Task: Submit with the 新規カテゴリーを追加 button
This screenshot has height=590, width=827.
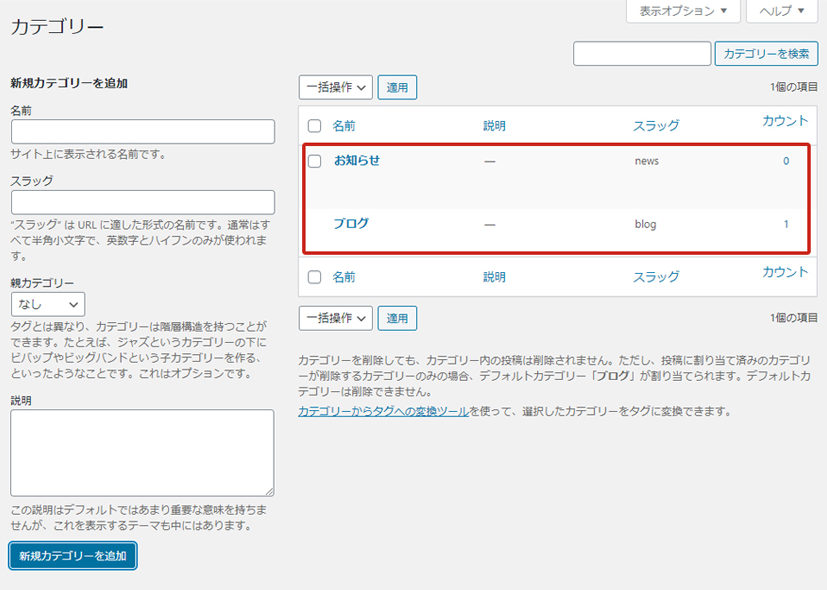Action: click(x=73, y=556)
